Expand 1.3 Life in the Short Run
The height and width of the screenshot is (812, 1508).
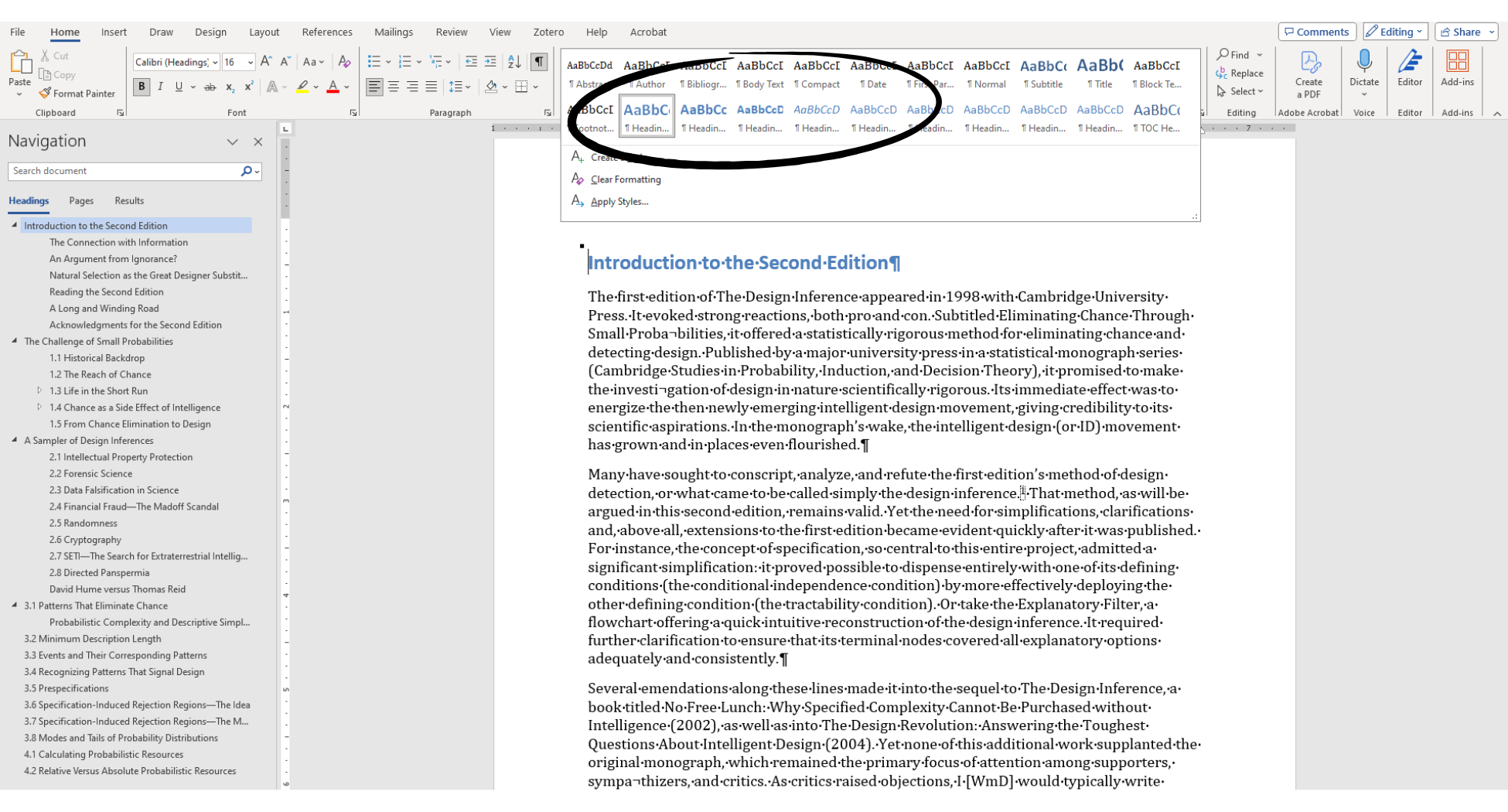point(39,391)
